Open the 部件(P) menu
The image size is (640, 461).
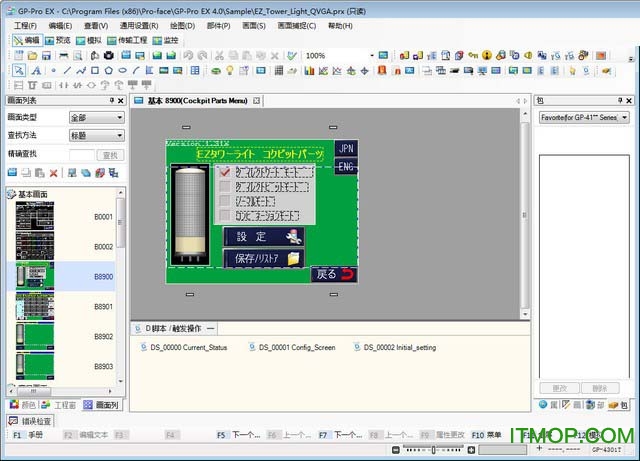coord(218,26)
